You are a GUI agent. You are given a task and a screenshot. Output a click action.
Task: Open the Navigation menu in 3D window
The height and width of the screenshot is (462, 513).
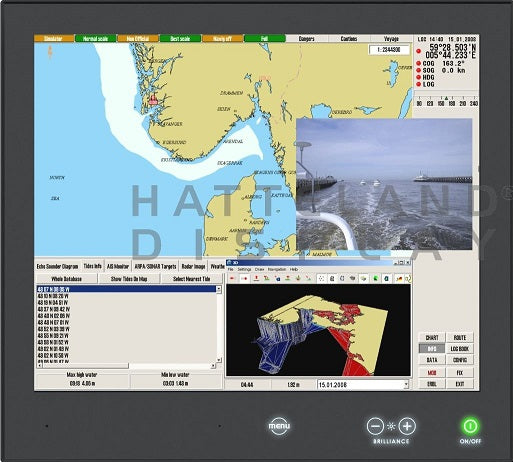[277, 269]
